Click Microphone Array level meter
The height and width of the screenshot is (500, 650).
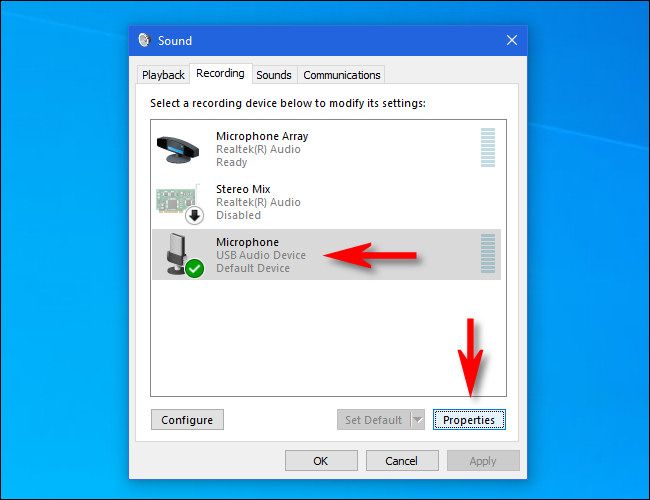coord(488,148)
